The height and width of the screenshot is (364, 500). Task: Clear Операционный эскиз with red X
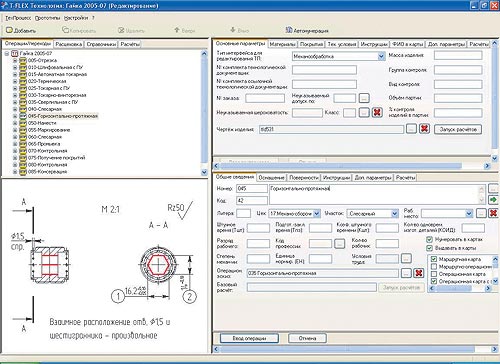419,273
